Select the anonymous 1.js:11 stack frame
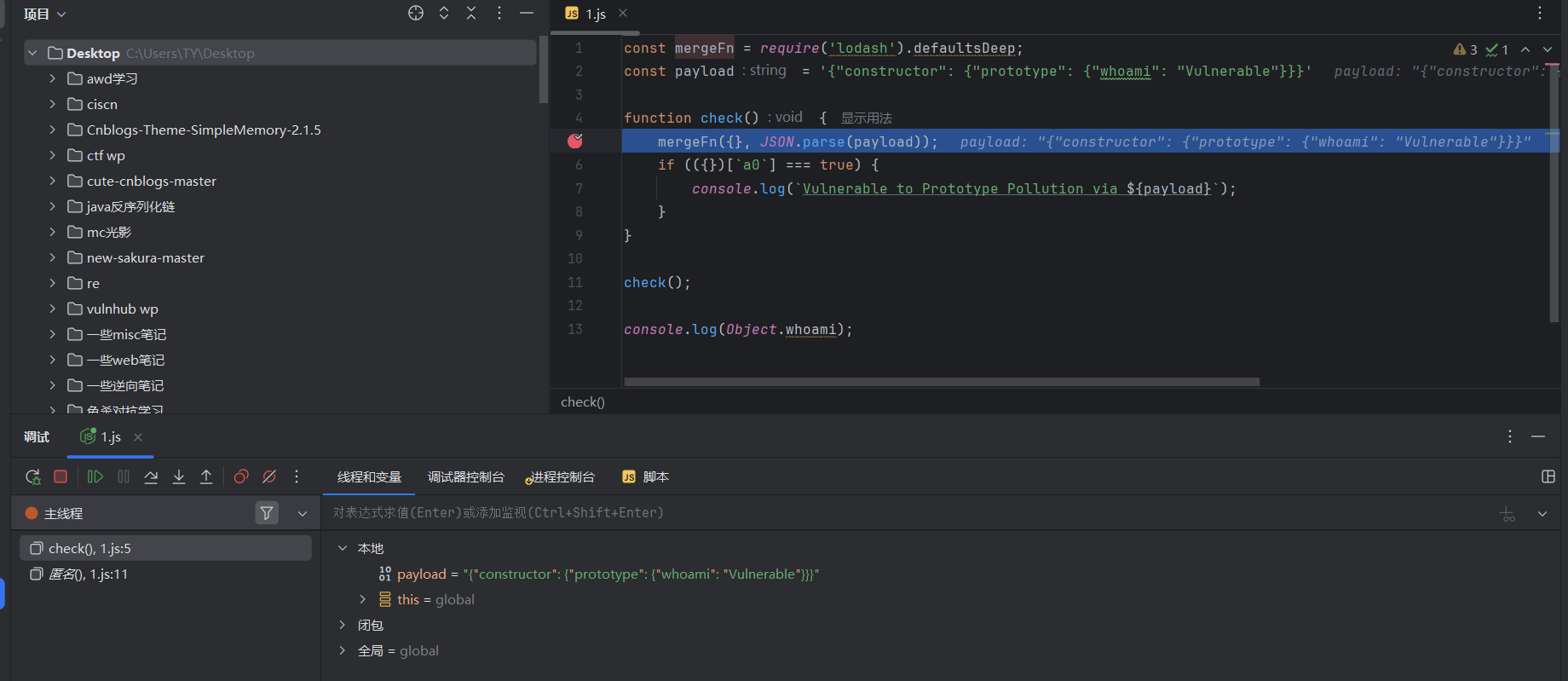 tap(165, 574)
